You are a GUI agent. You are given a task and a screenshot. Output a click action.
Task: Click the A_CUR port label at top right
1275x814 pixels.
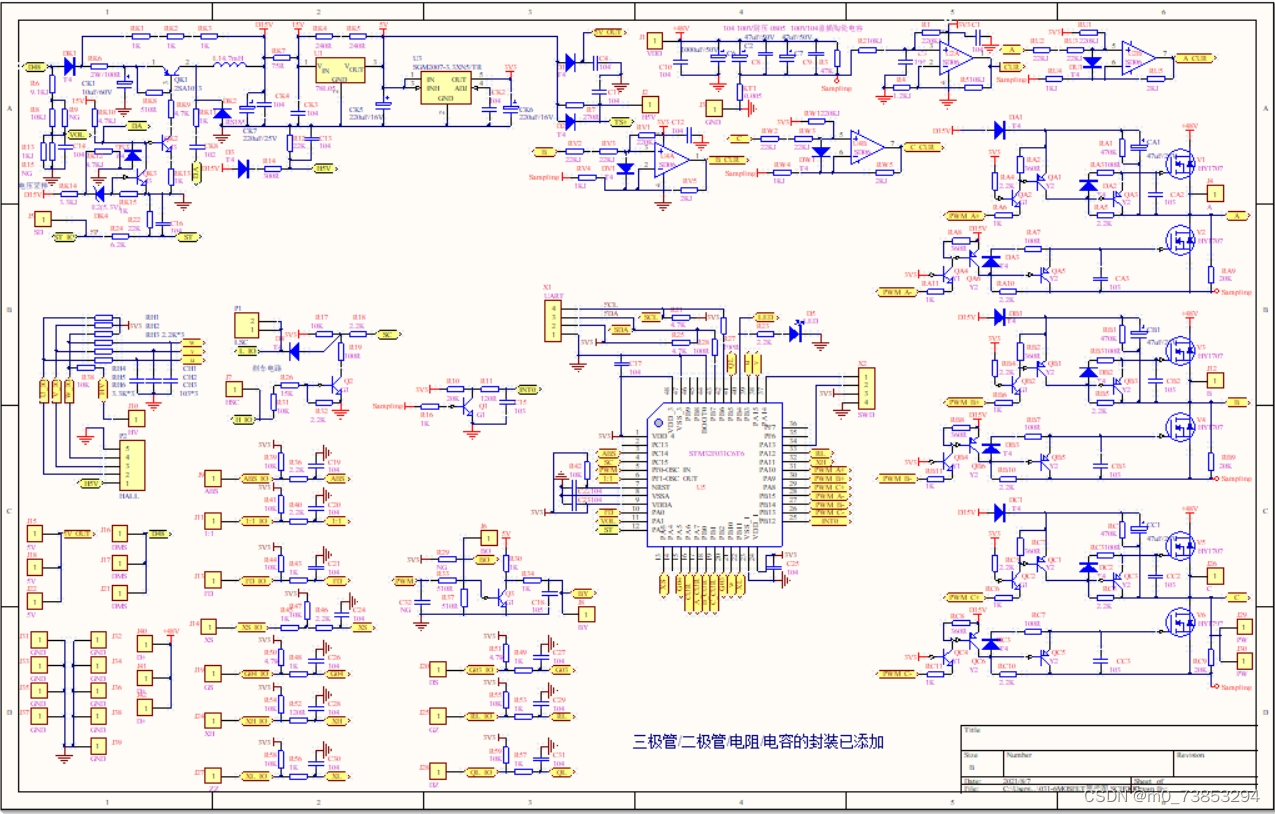coord(1196,57)
